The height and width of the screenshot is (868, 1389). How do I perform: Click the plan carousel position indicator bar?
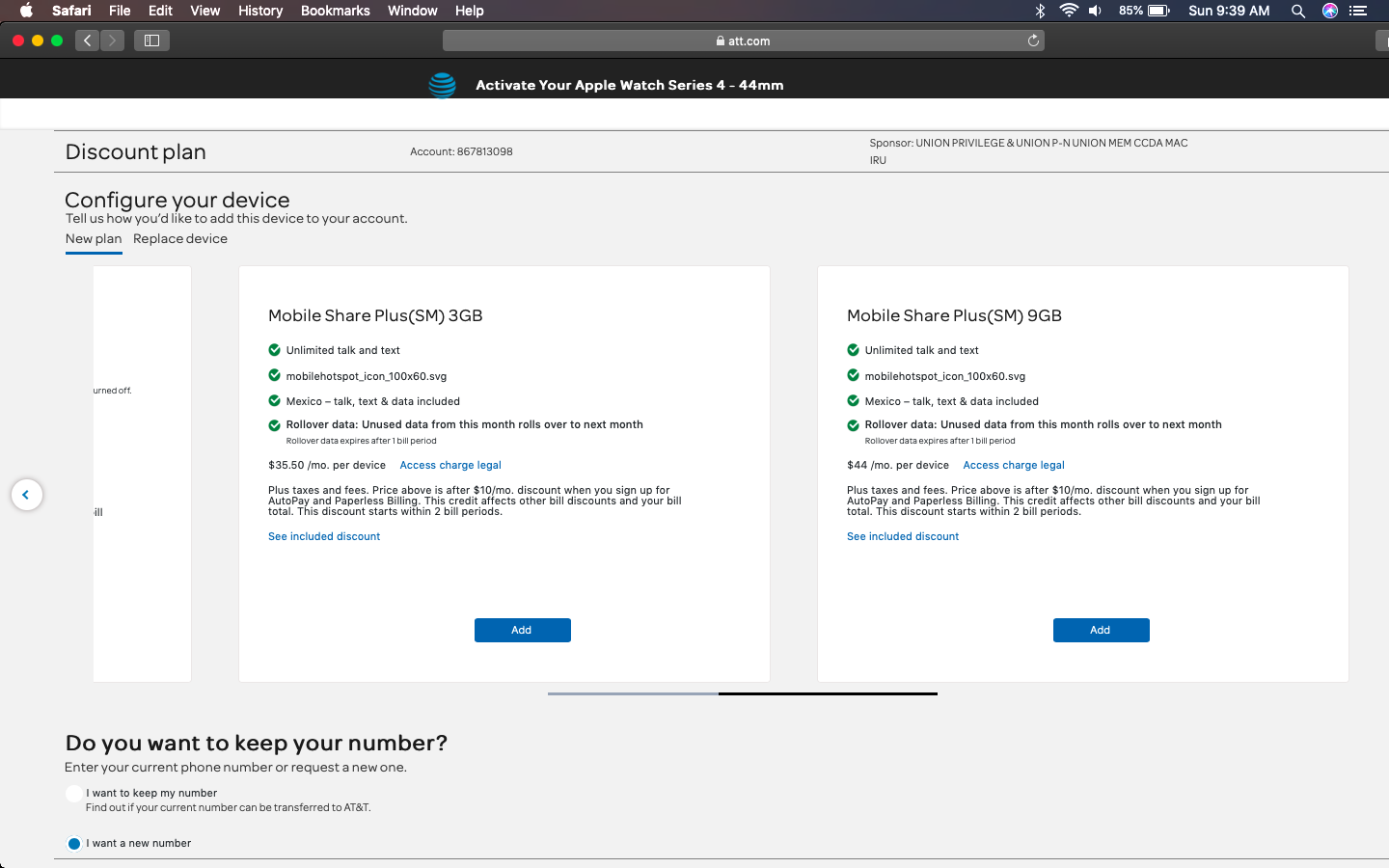[743, 693]
